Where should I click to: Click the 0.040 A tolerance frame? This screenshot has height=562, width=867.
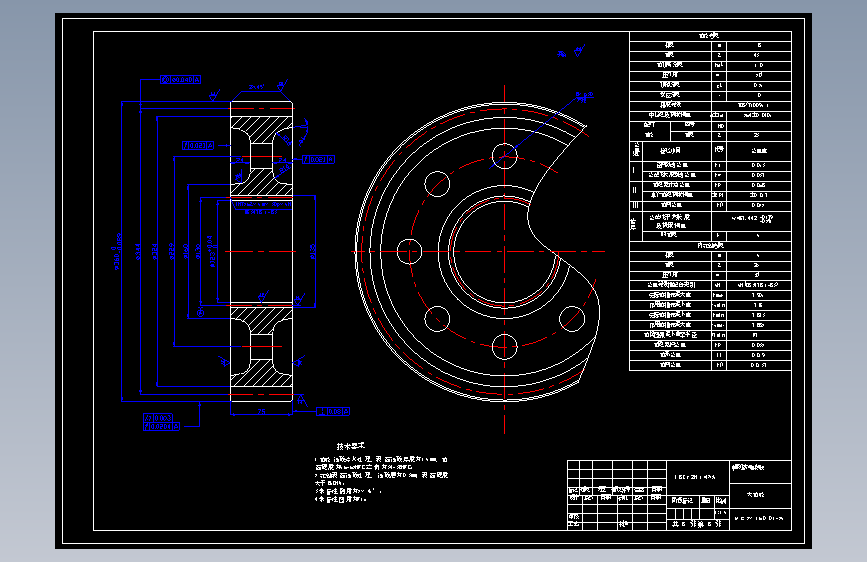click(180, 80)
